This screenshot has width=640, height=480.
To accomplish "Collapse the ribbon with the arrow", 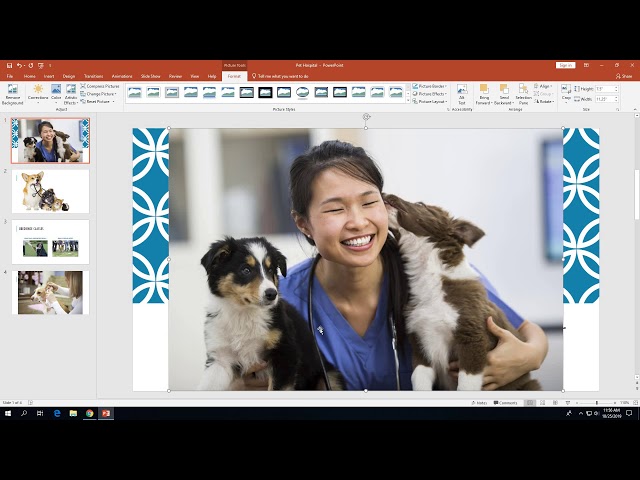I will click(635, 109).
